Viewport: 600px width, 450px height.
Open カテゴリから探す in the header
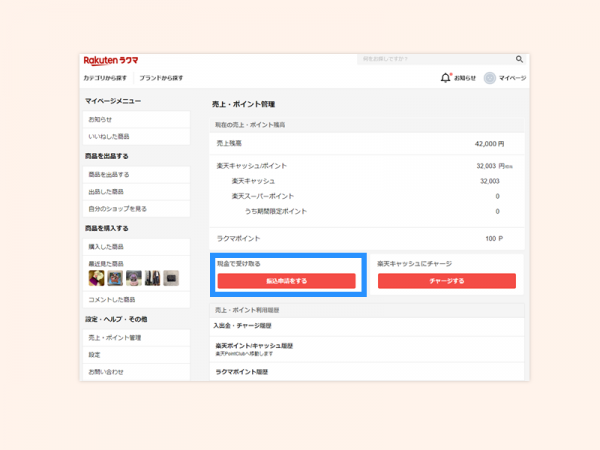(x=105, y=78)
